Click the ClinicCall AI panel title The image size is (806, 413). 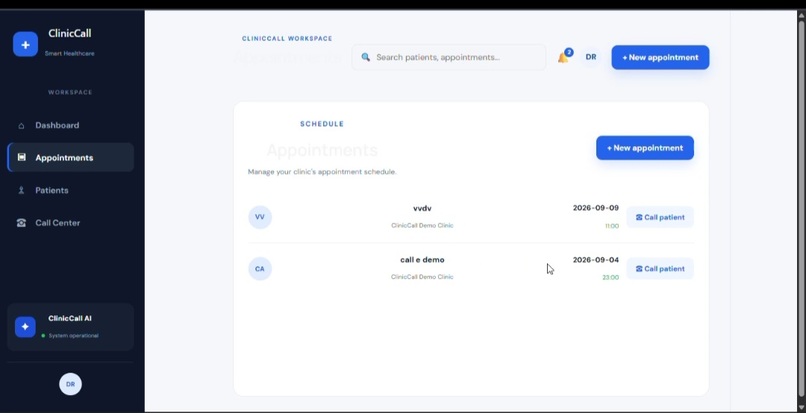click(70, 318)
